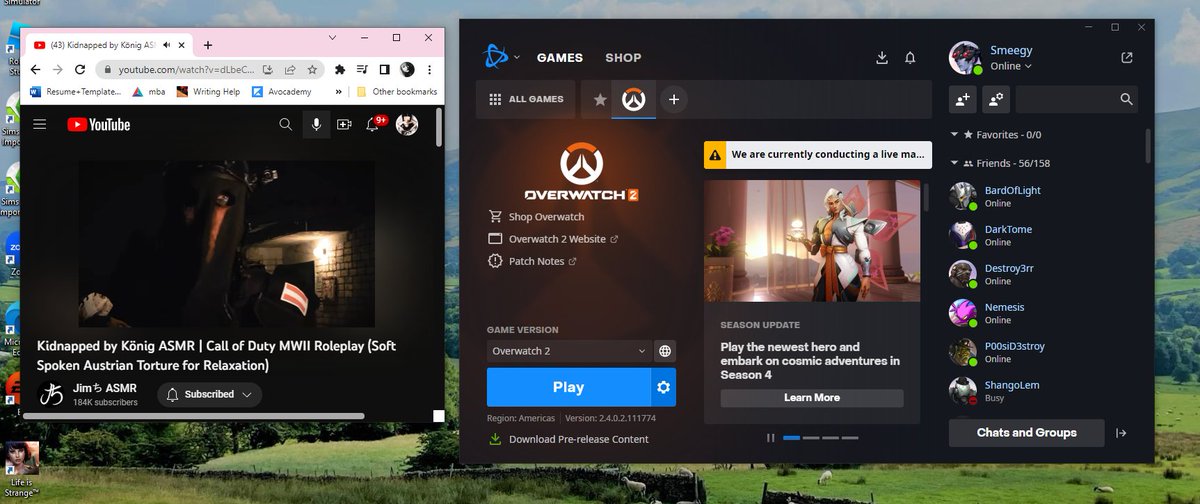Screen dimensions: 1200x504
Task: Select friend BardOfLight
Action: 1043,196
